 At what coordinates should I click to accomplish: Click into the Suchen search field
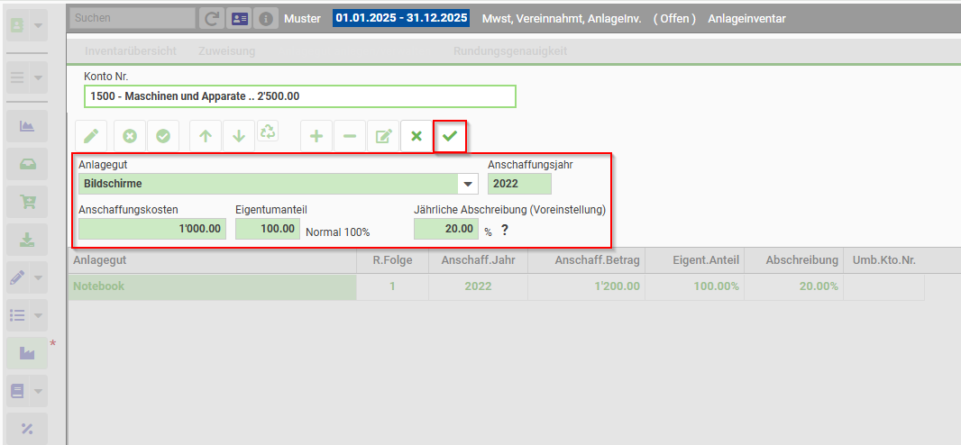(x=132, y=18)
